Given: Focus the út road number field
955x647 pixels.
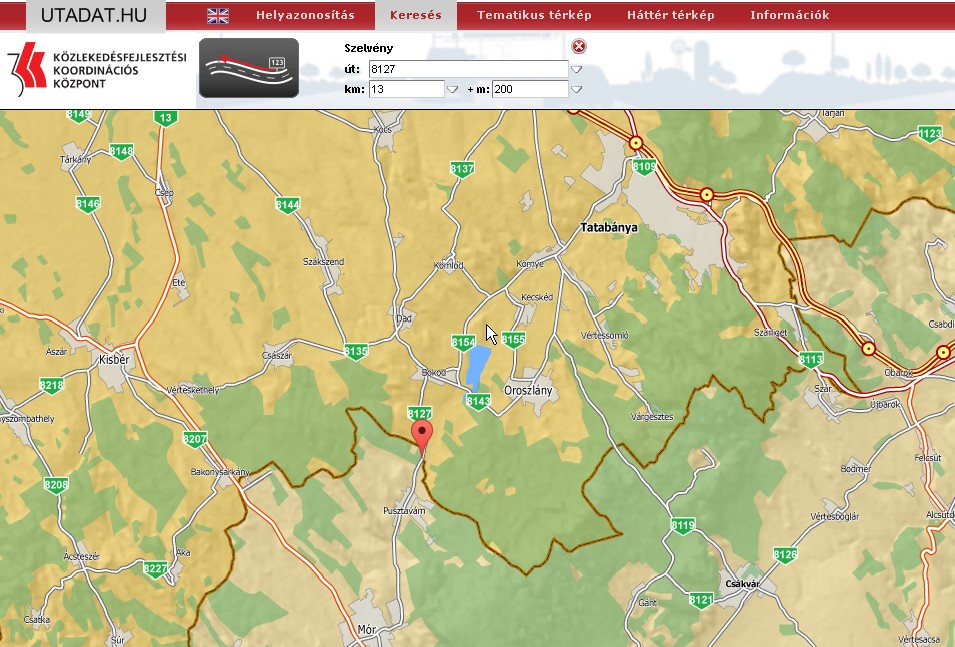Looking at the screenshot, I should 467,69.
